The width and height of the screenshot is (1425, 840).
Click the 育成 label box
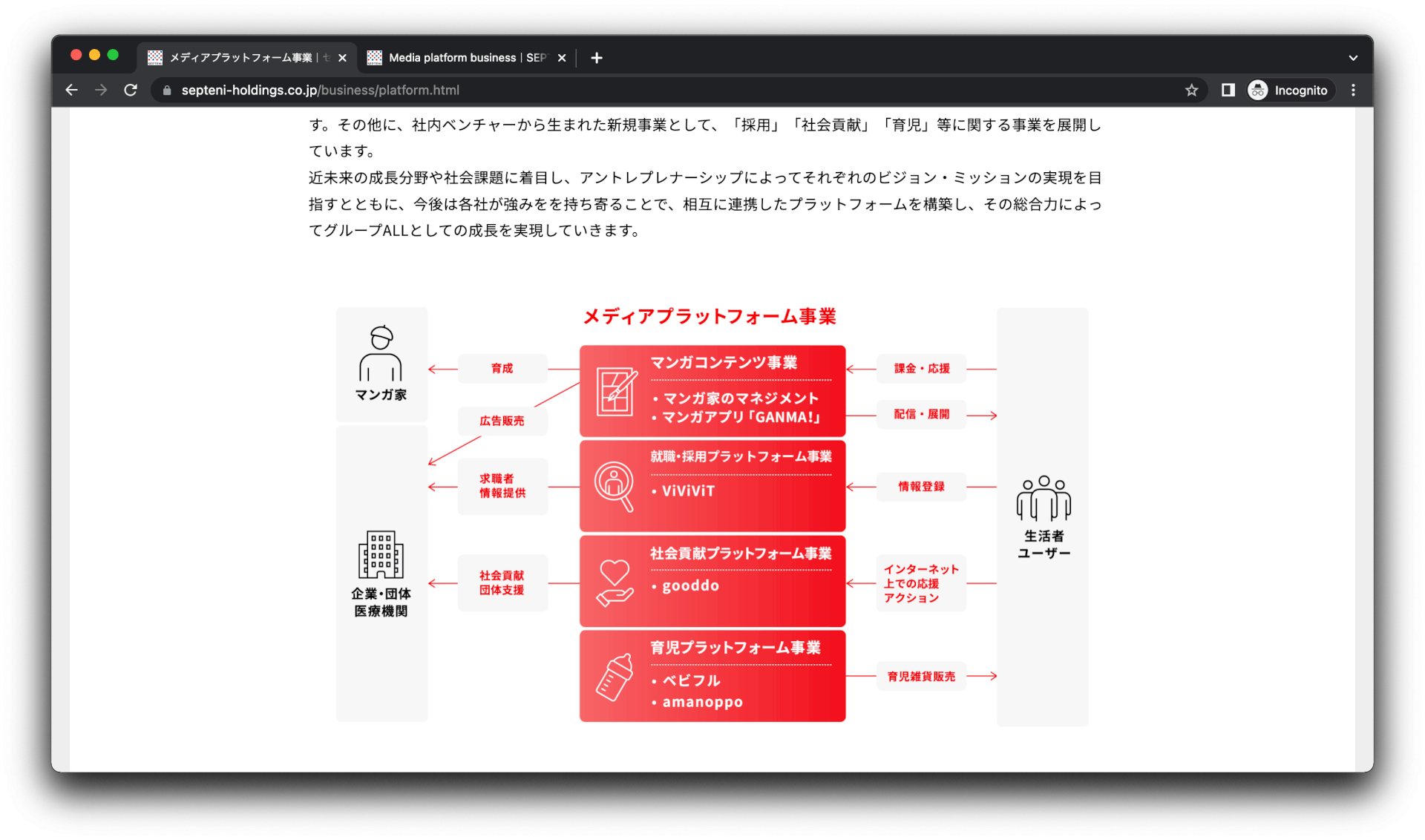(502, 368)
